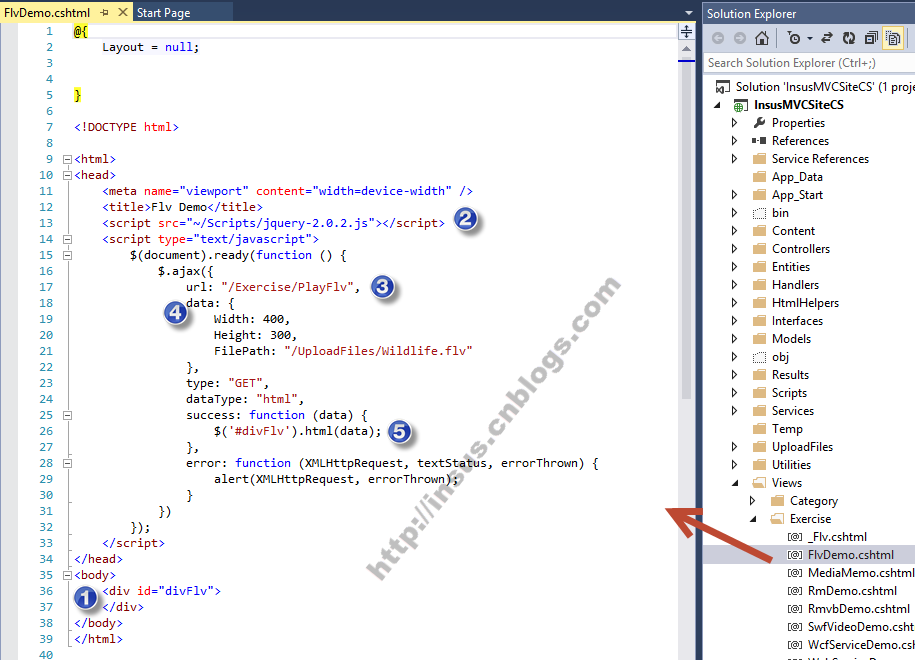Click the Temp folder icon

759,429
